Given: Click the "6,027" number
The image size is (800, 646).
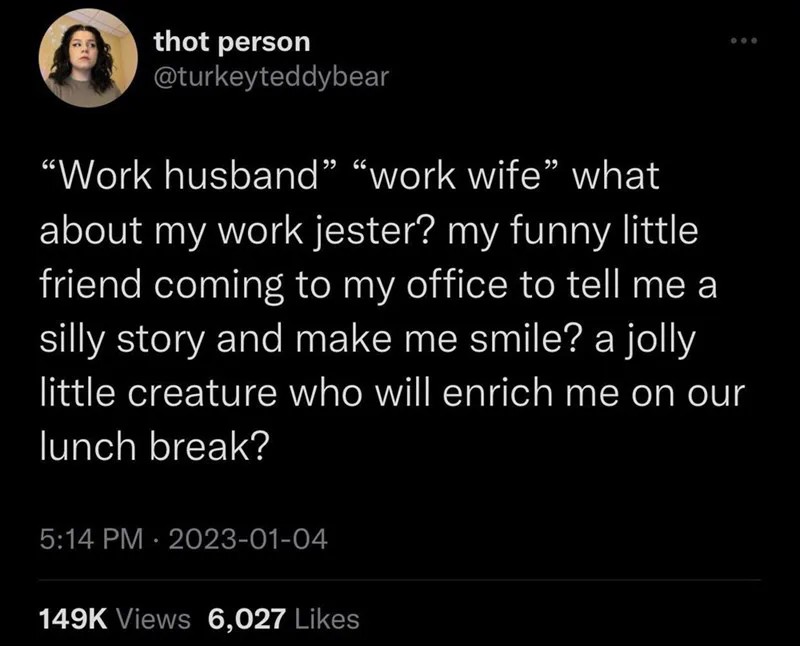Looking at the screenshot, I should click(243, 619).
